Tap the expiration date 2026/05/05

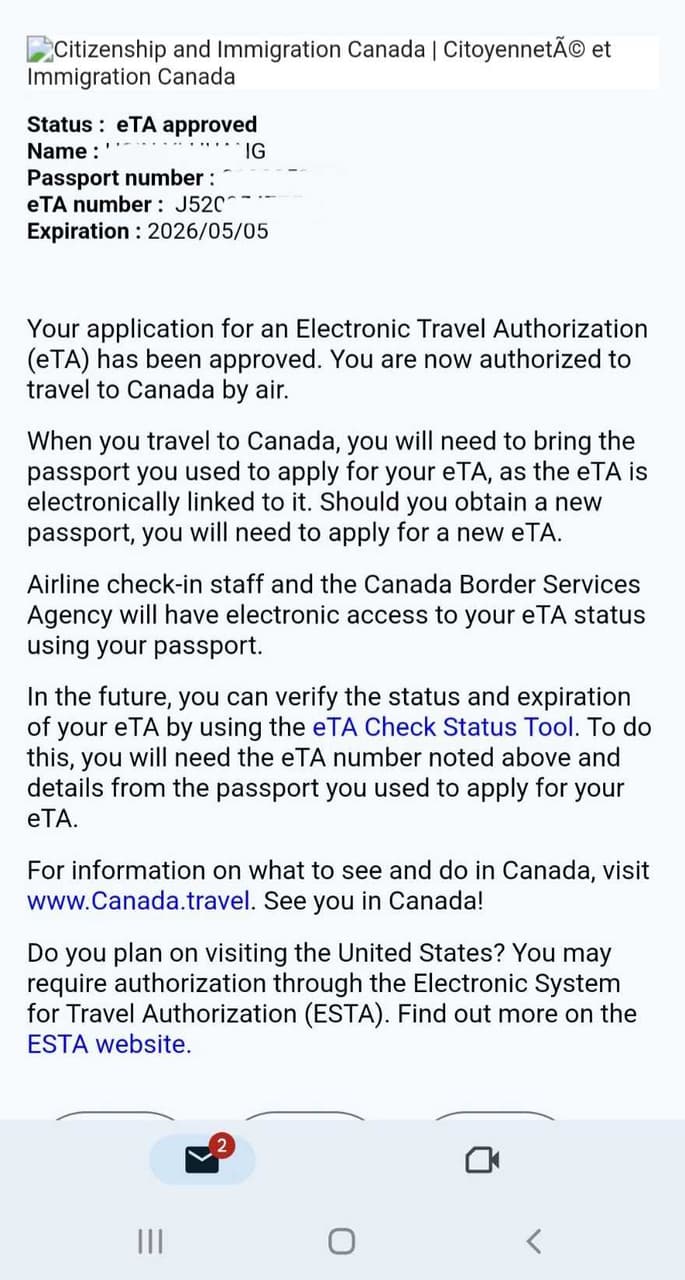pos(207,231)
